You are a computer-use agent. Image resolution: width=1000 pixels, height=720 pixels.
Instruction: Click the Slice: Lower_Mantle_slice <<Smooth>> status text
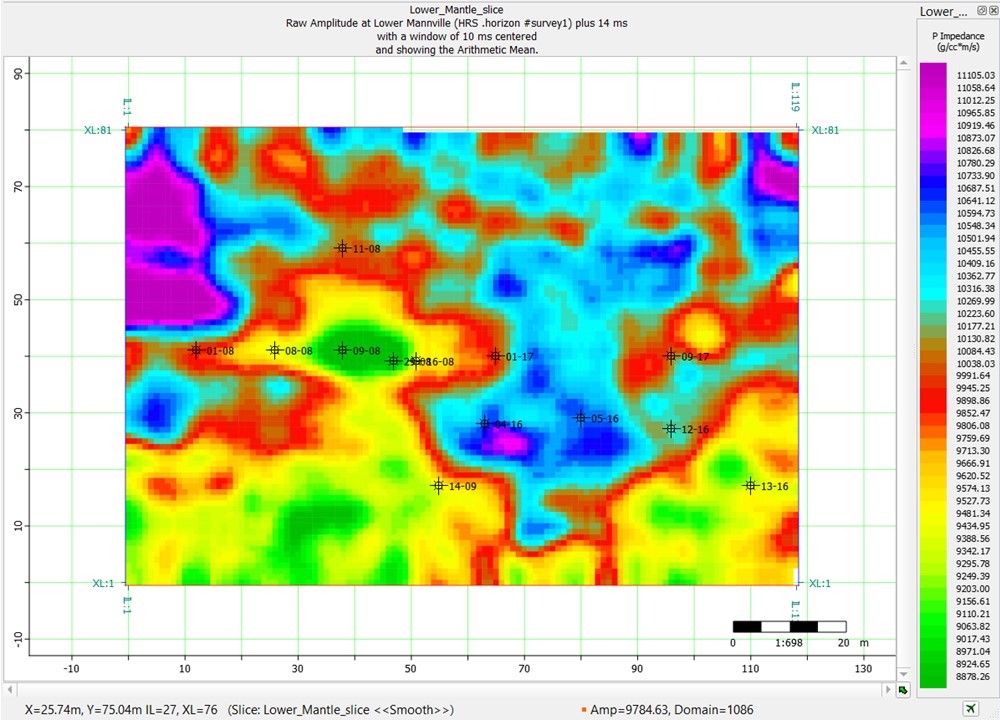[x=341, y=709]
